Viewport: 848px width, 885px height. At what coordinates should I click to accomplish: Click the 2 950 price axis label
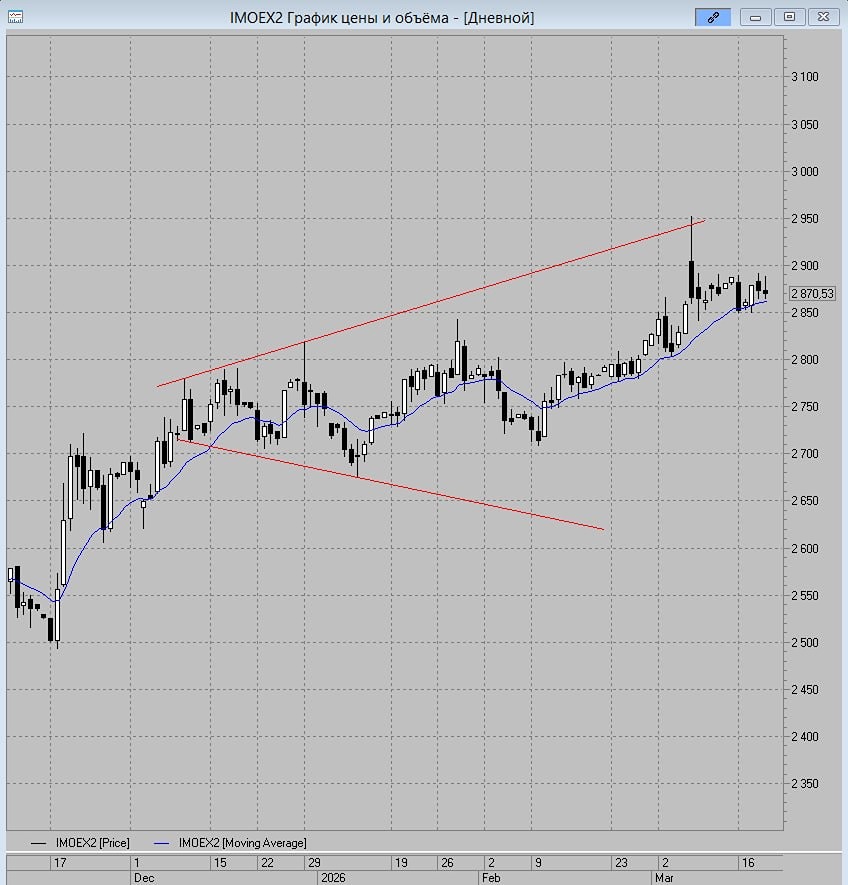point(805,218)
